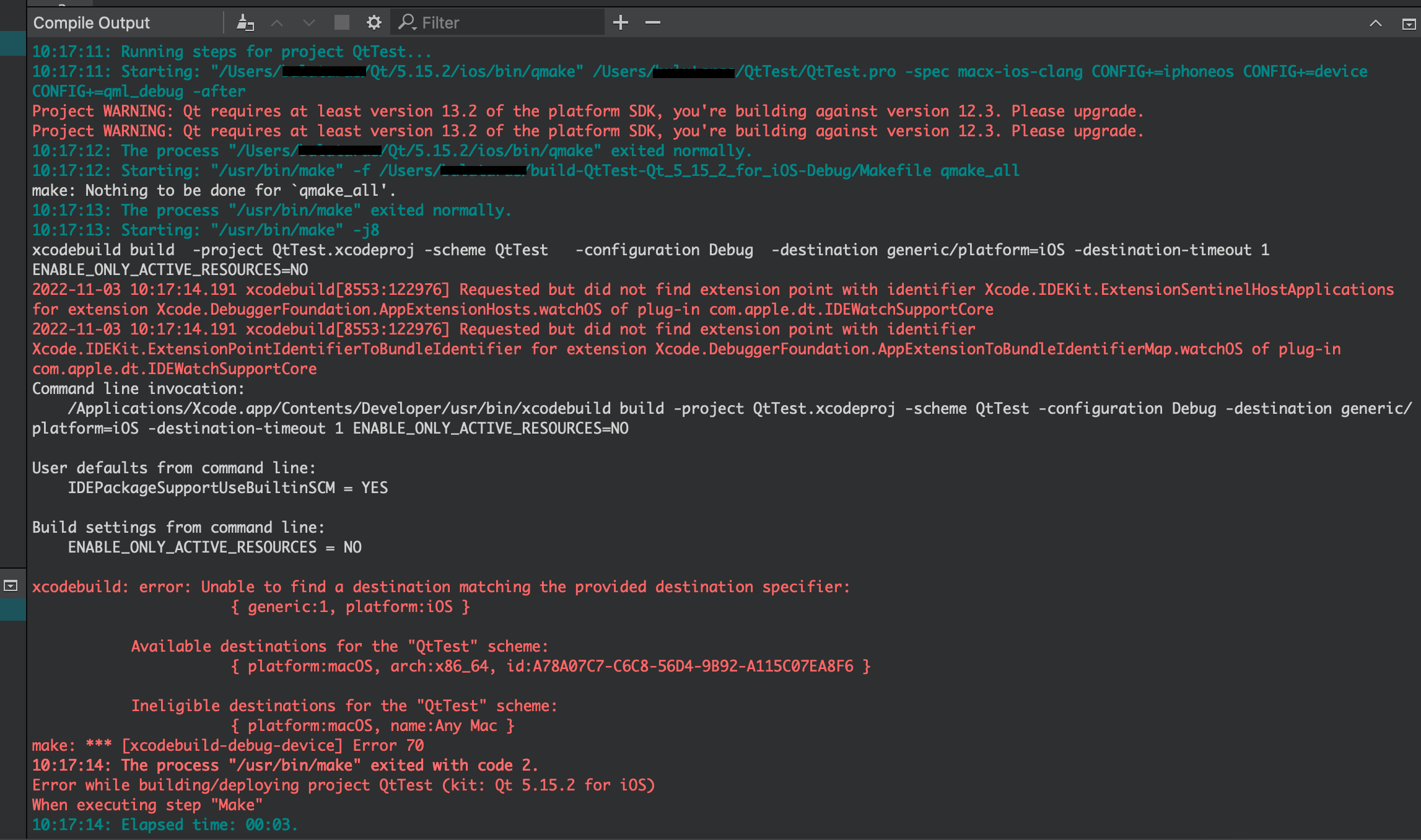Image resolution: width=1421 pixels, height=840 pixels.
Task: Select Running steps for project QtTest line
Action: click(232, 51)
